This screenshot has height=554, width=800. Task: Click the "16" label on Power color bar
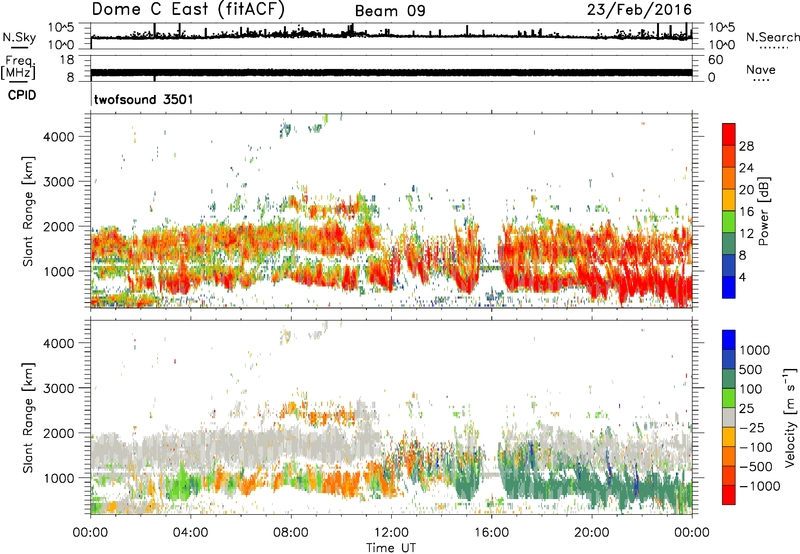746,212
